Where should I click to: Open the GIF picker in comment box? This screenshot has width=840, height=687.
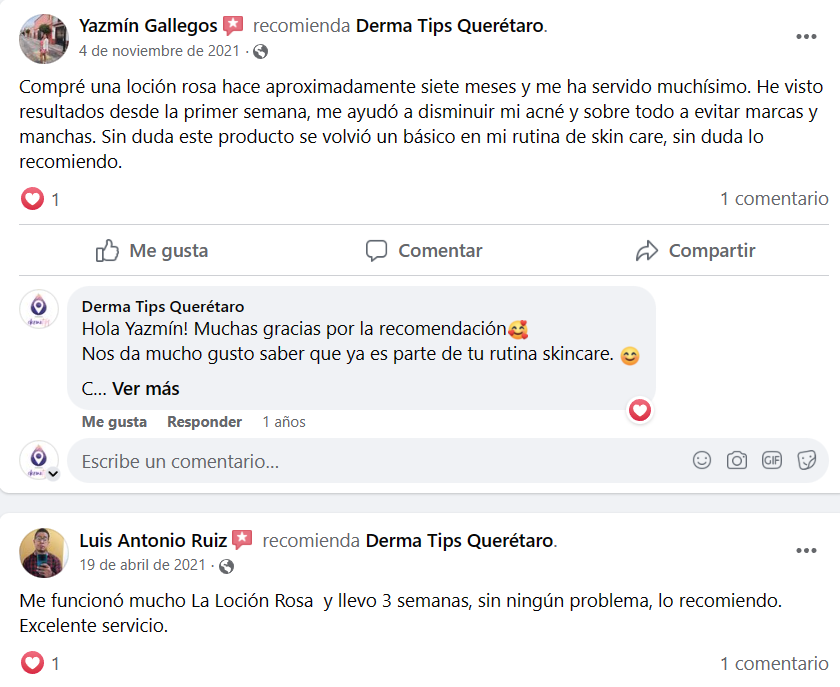[x=771, y=460]
